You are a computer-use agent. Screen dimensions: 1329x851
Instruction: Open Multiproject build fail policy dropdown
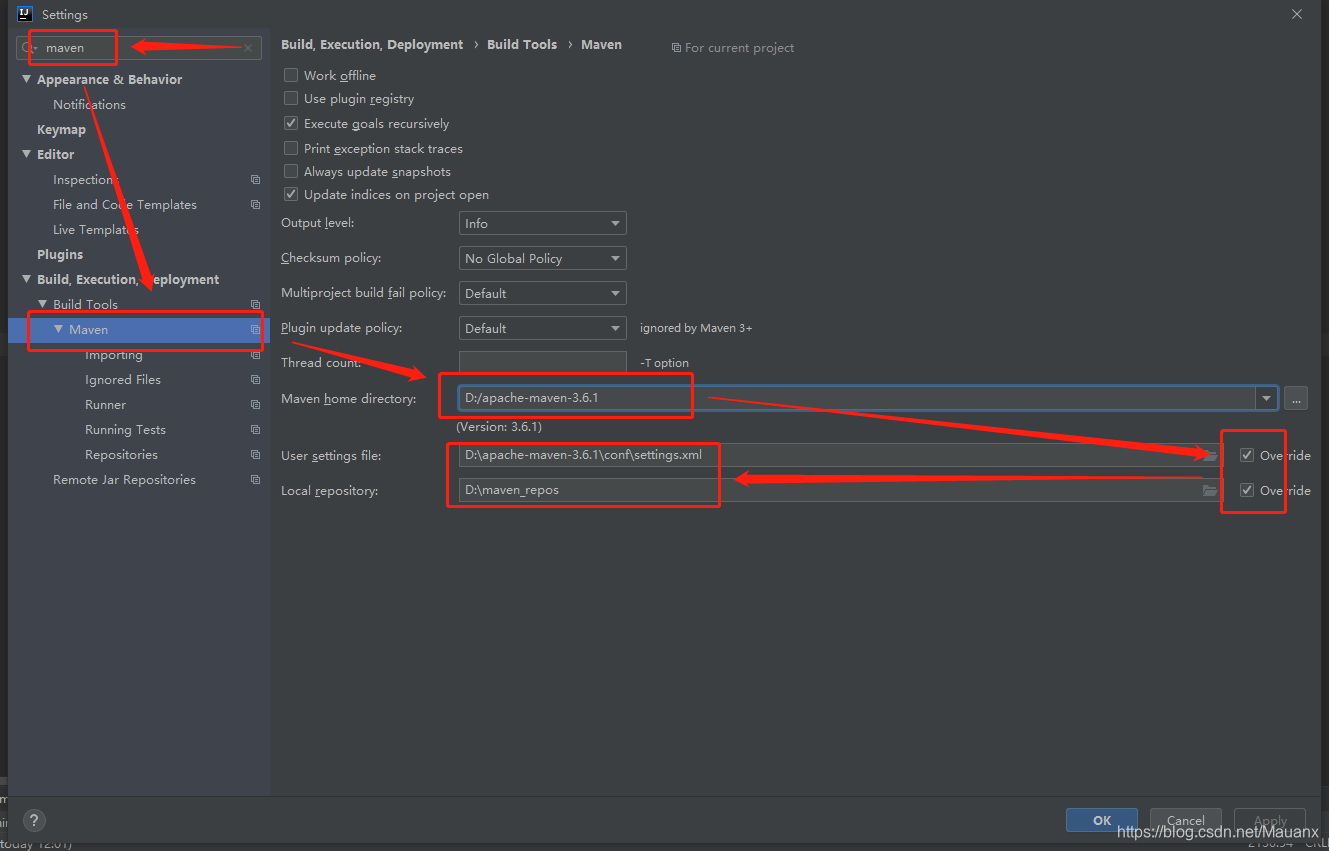pos(542,293)
